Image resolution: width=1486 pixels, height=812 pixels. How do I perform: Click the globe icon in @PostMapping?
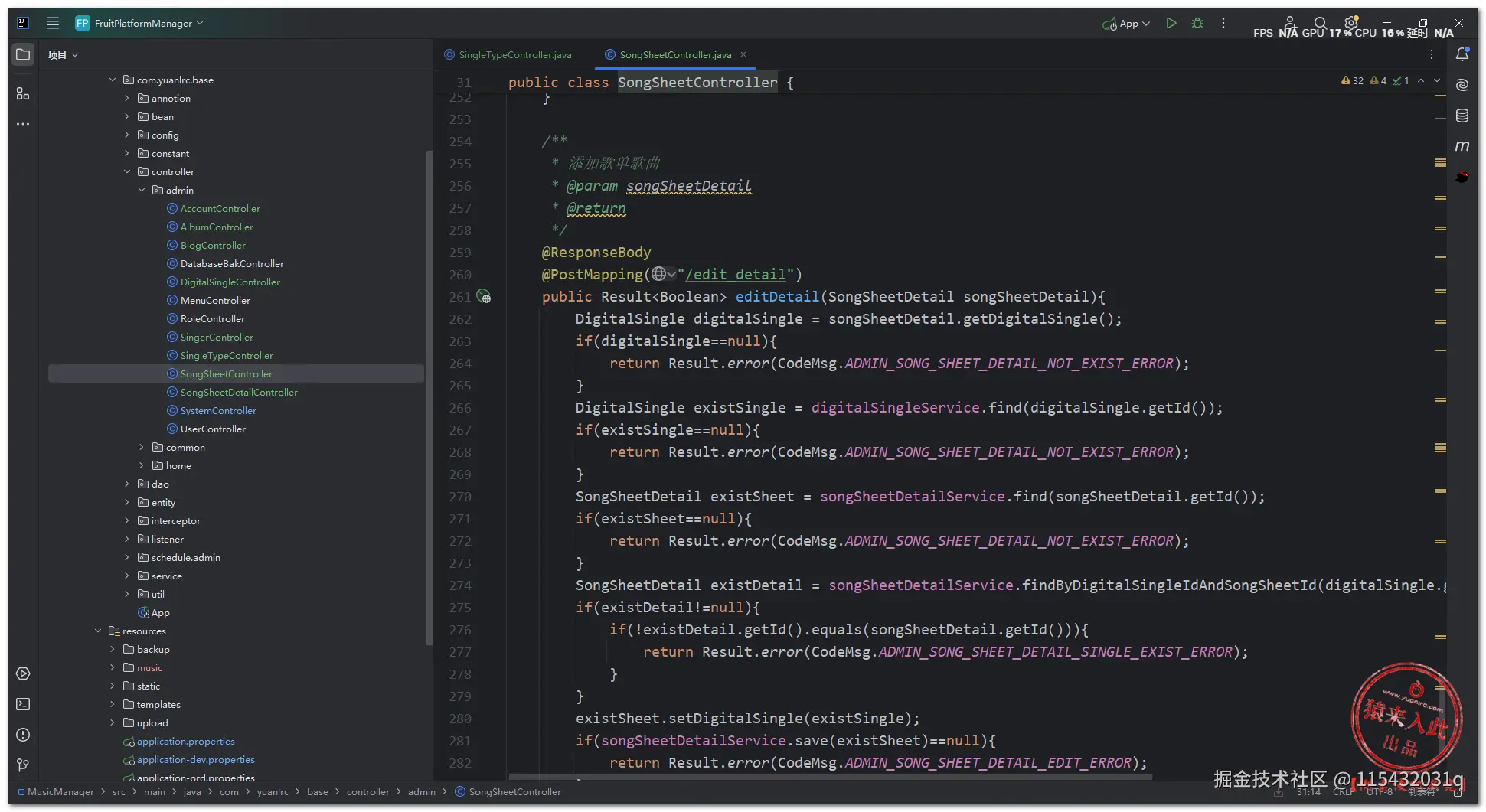point(659,274)
